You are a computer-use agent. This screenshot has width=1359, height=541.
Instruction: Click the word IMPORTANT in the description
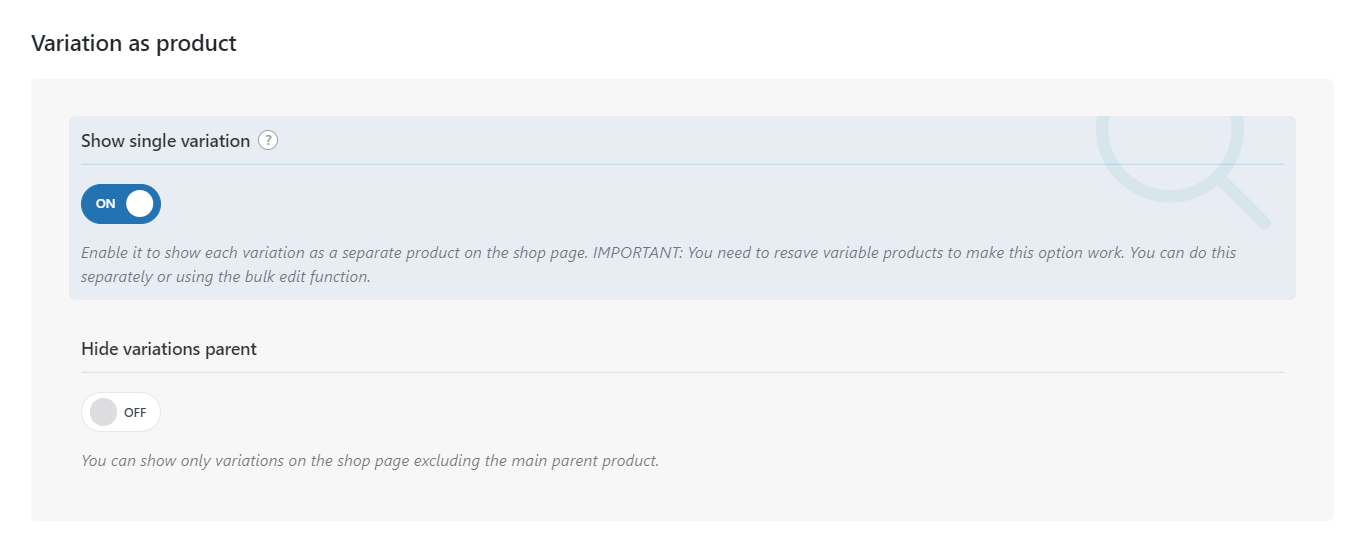pos(636,253)
